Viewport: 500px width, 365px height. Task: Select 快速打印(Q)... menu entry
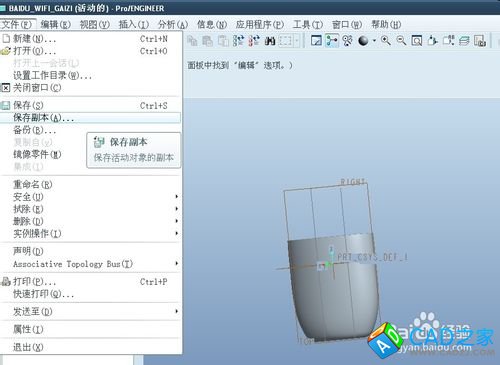click(91, 294)
